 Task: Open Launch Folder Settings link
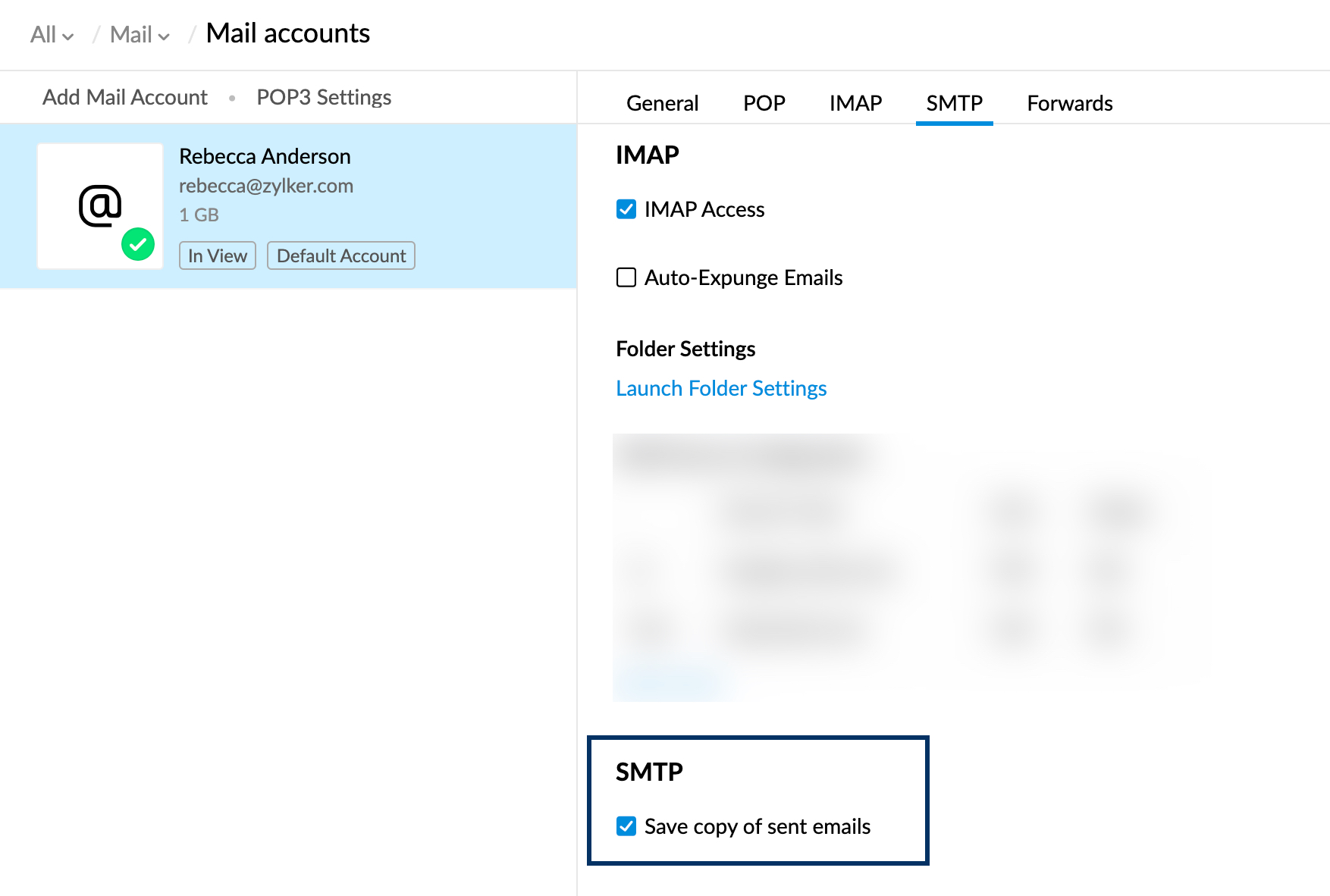[721, 388]
